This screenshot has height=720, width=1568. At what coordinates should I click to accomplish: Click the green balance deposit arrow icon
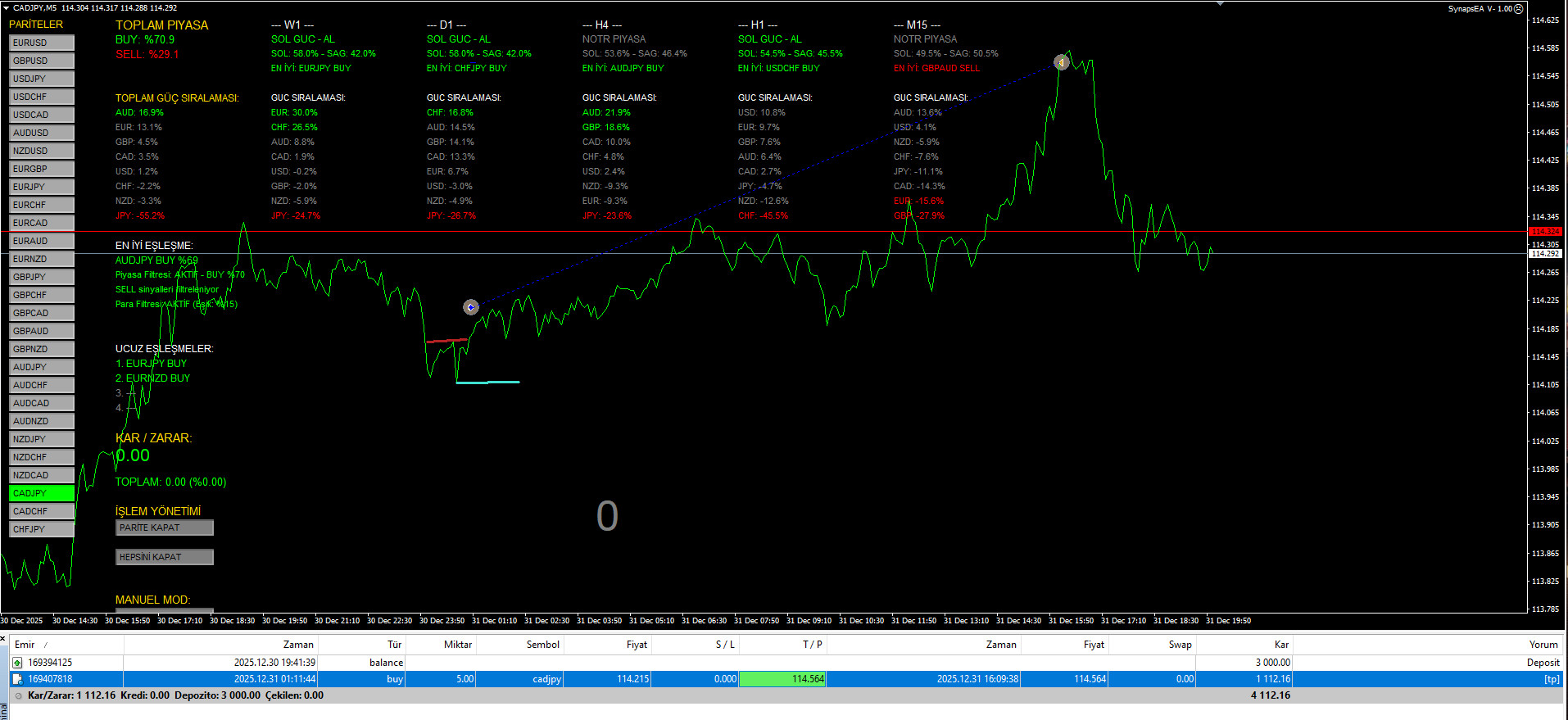17,663
